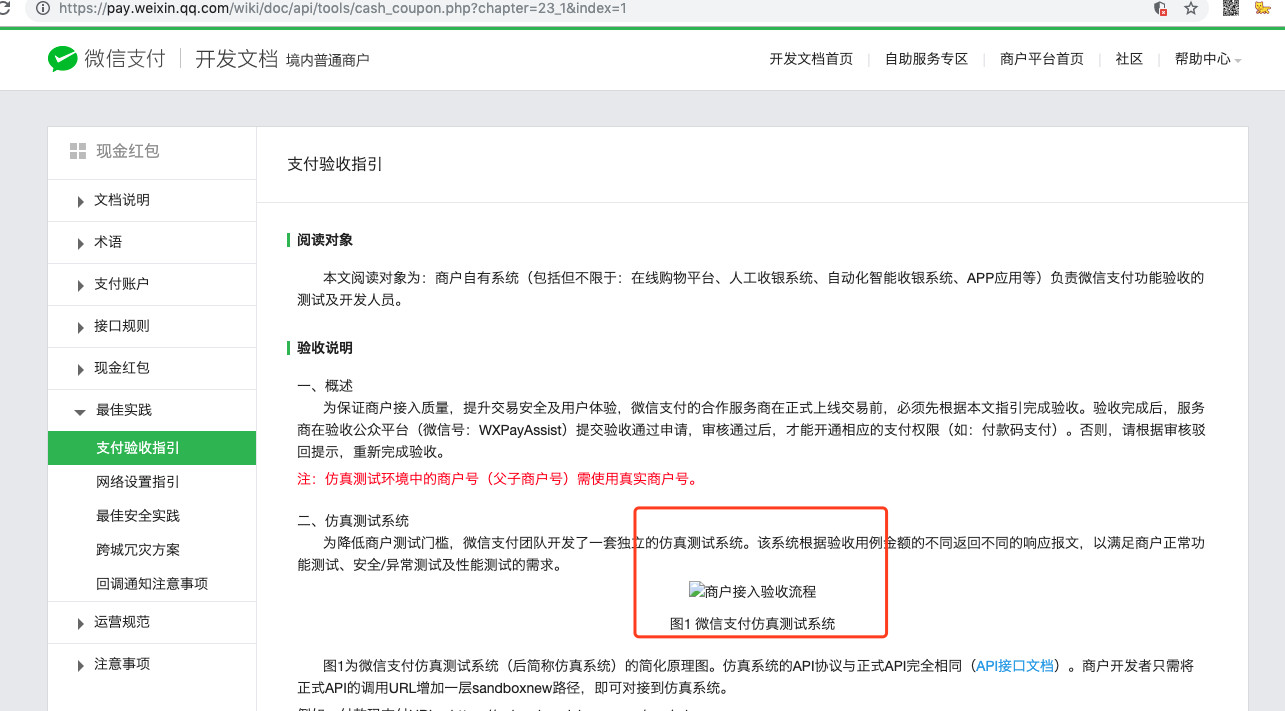
Task: Click the red note about 仿真测试环境 商户号
Action: [x=498, y=479]
